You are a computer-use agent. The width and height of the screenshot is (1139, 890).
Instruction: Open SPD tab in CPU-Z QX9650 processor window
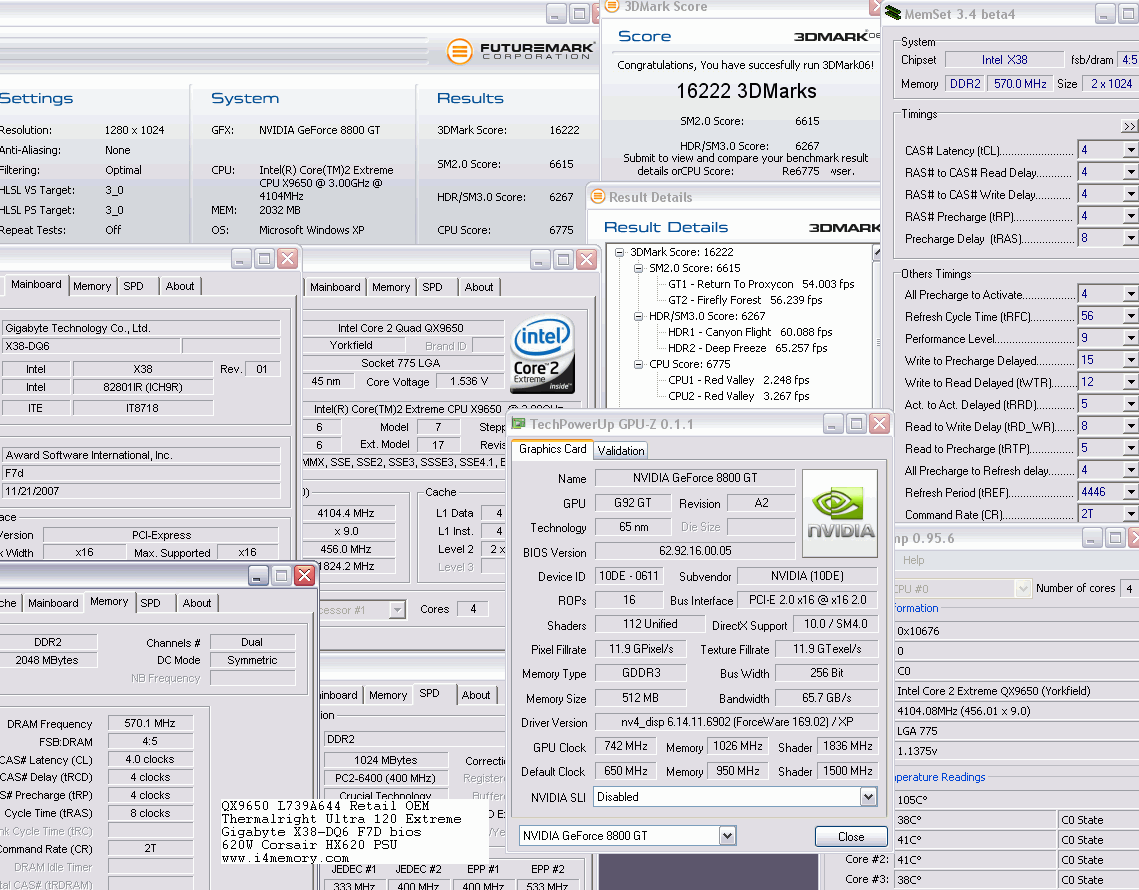click(432, 287)
